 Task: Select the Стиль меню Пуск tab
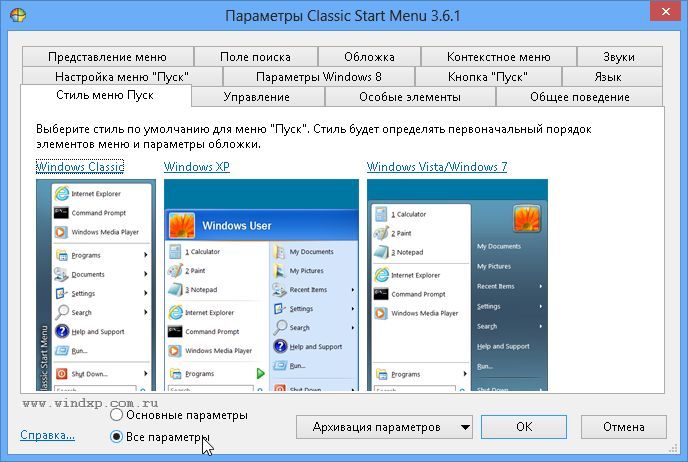point(105,95)
